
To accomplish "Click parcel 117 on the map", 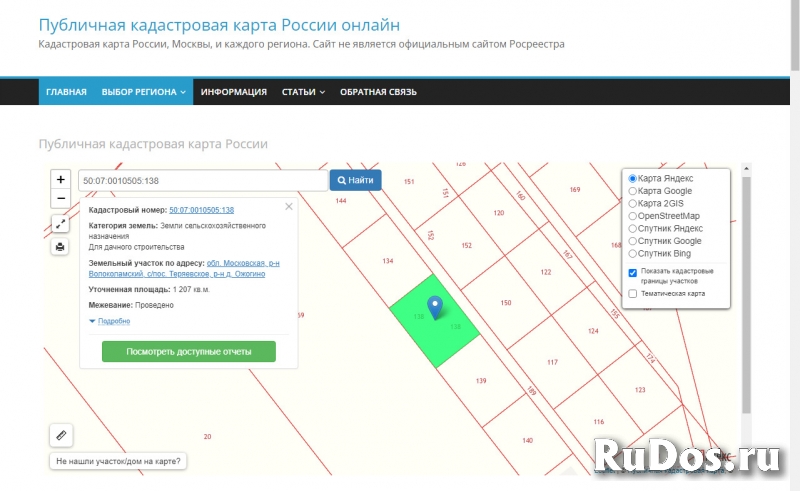I will pyautogui.click(x=553, y=362).
